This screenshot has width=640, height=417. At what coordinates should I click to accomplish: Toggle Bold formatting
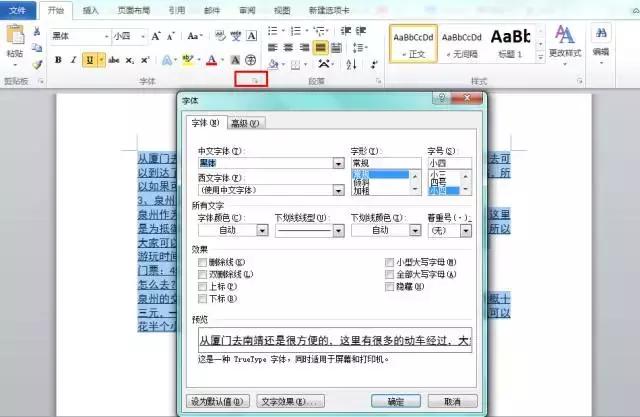(x=58, y=60)
